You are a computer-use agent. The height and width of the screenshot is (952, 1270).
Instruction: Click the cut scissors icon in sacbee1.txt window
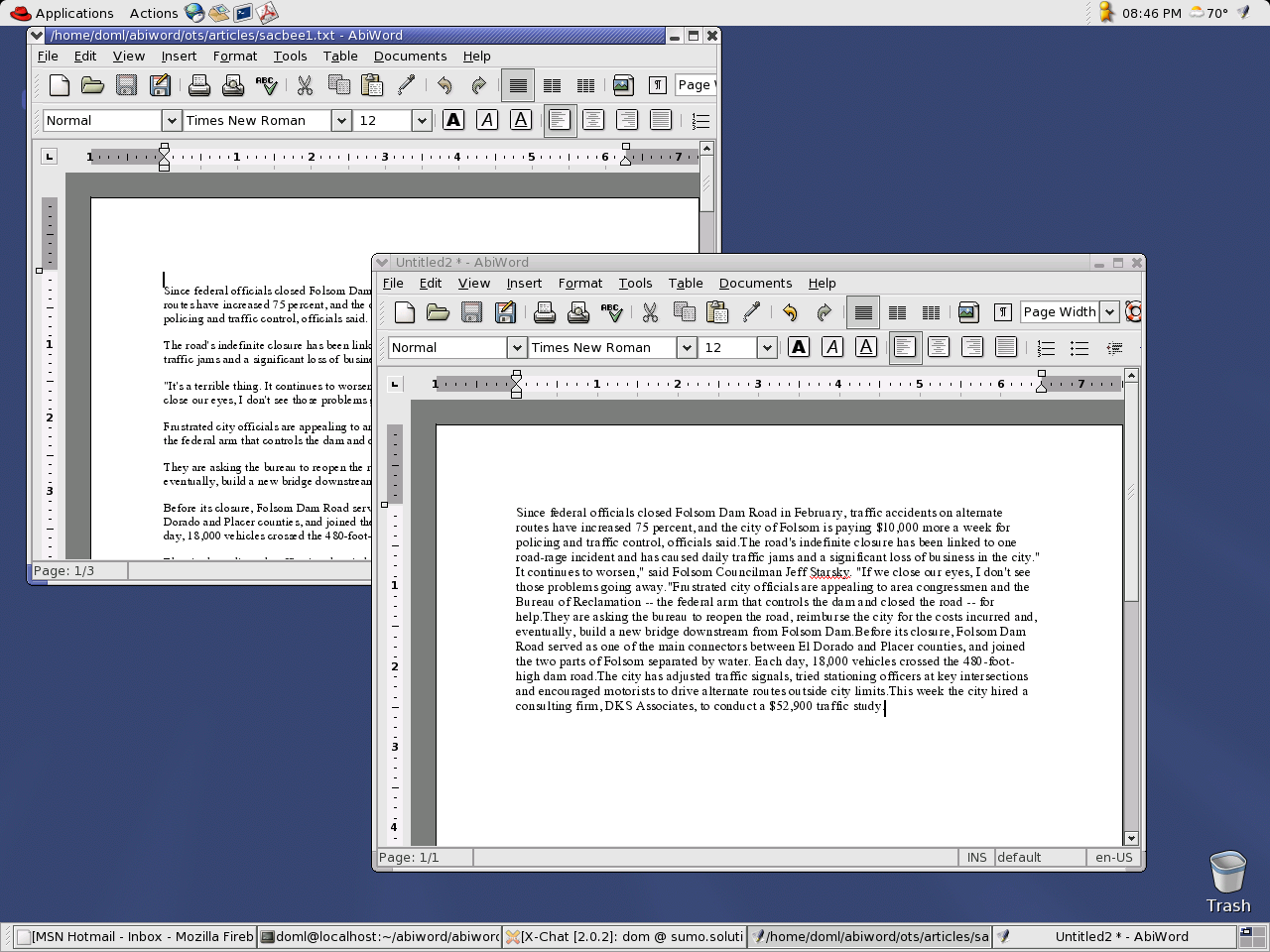coord(305,85)
